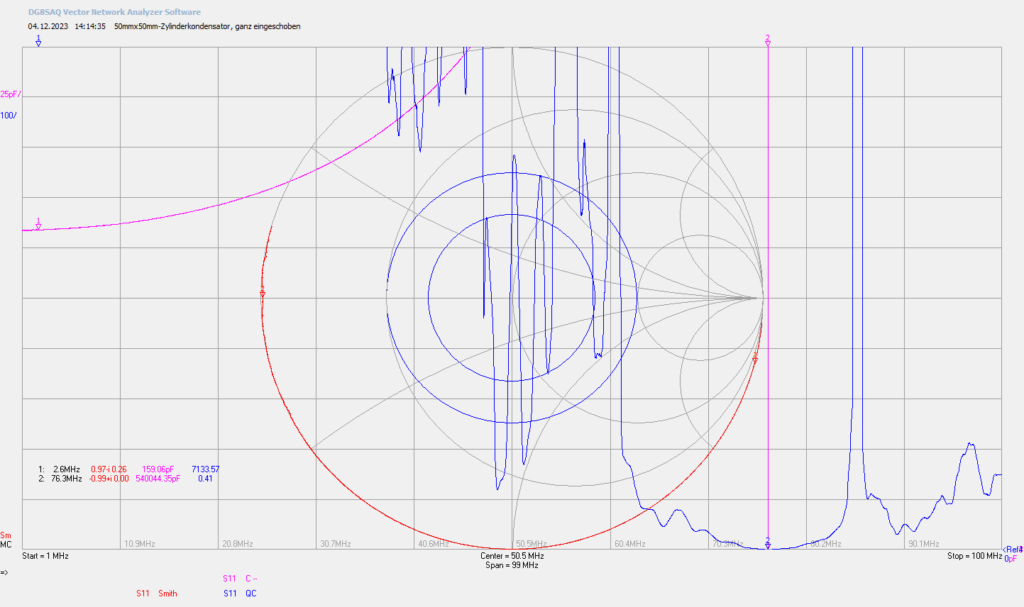The width and height of the screenshot is (1024, 607).
Task: Select magenta marker 2 at top of grid
Action: click(x=768, y=41)
